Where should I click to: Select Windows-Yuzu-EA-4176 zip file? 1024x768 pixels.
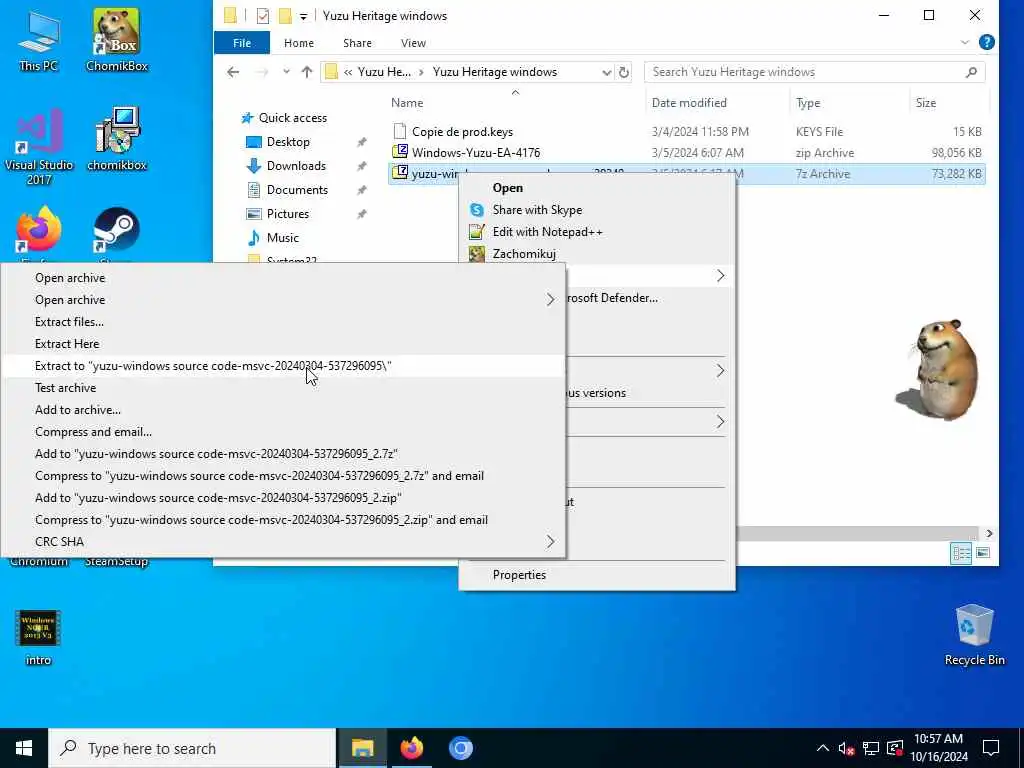[475, 153]
